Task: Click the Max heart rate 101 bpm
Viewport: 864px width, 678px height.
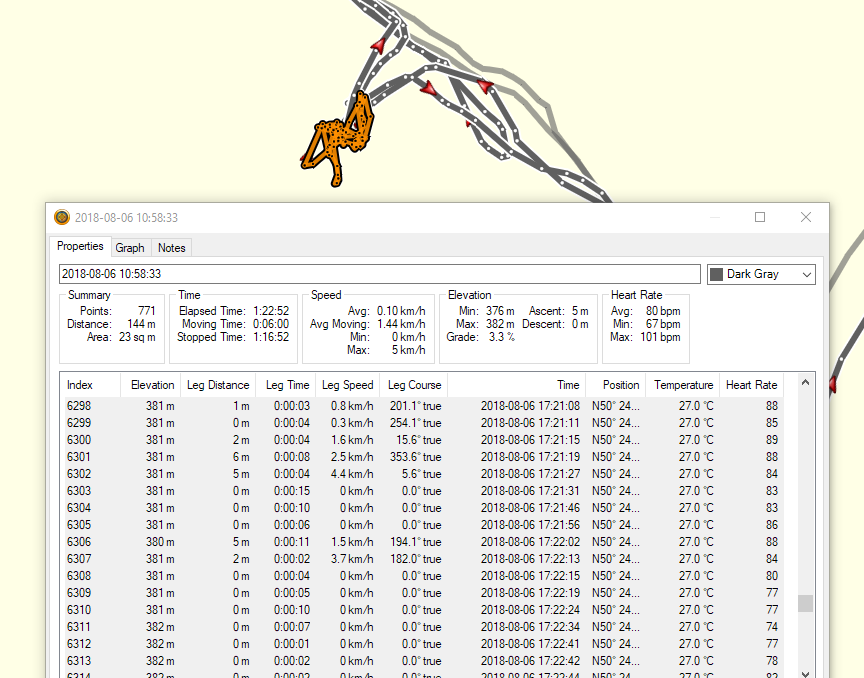Action: click(660, 337)
